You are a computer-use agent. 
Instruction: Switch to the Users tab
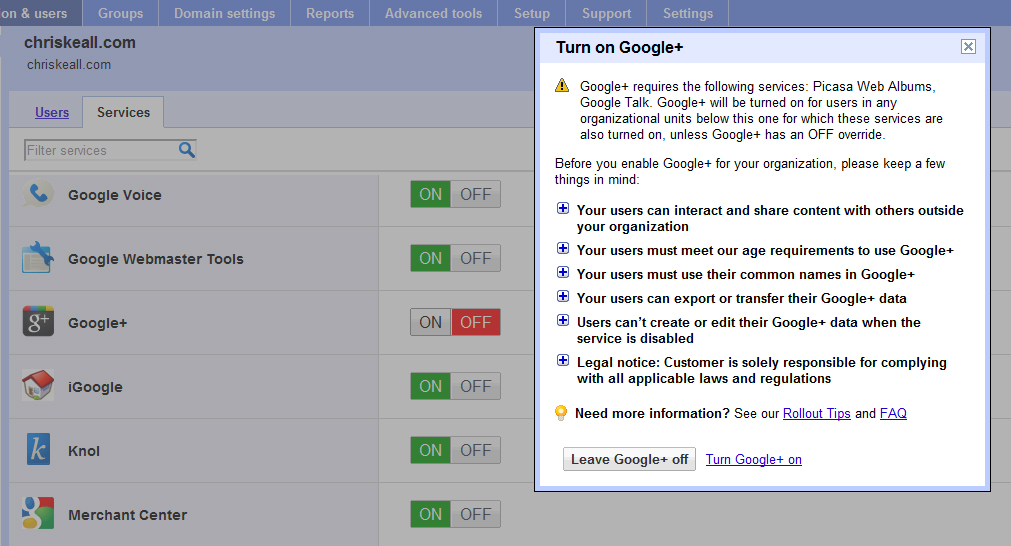(52, 112)
